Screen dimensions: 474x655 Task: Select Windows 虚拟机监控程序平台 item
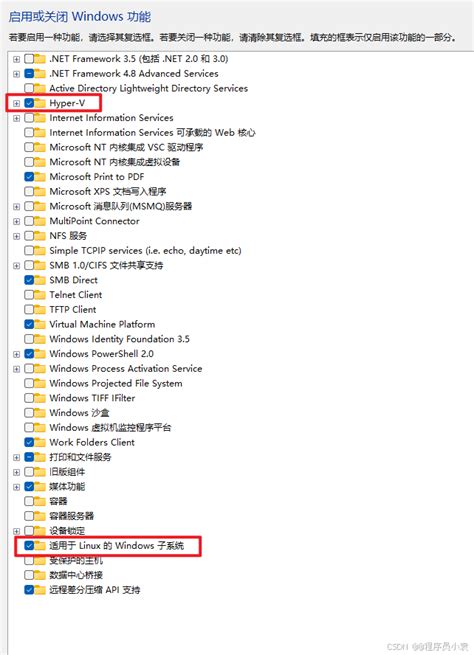110,428
